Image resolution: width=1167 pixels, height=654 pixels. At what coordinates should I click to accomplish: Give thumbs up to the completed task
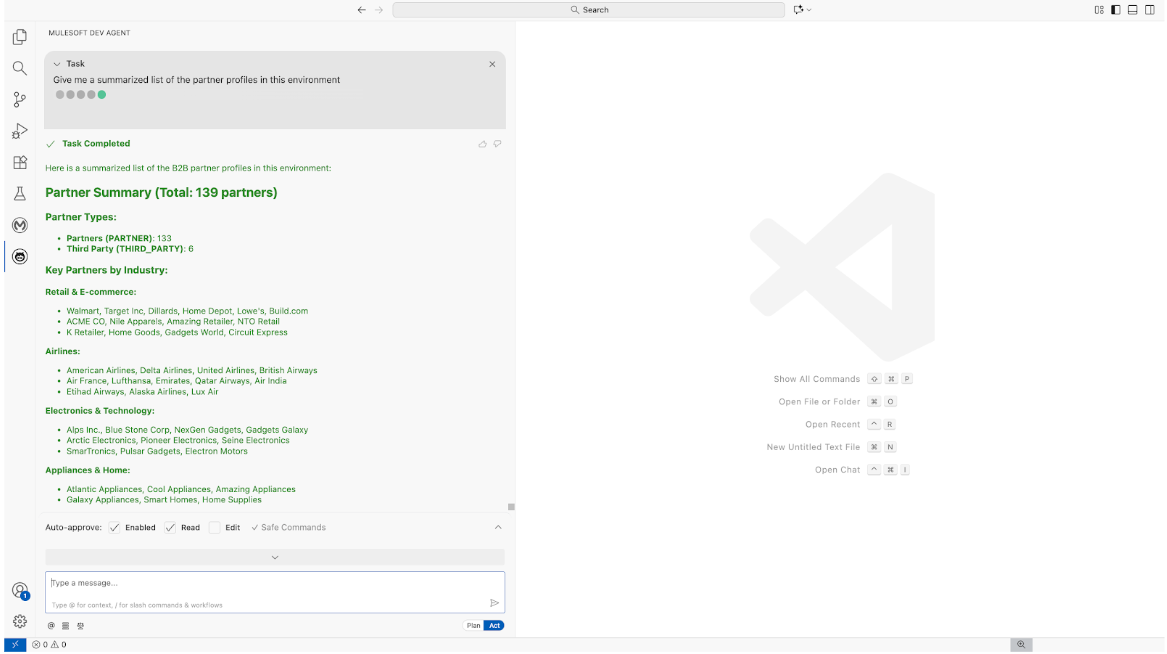pyautogui.click(x=483, y=144)
